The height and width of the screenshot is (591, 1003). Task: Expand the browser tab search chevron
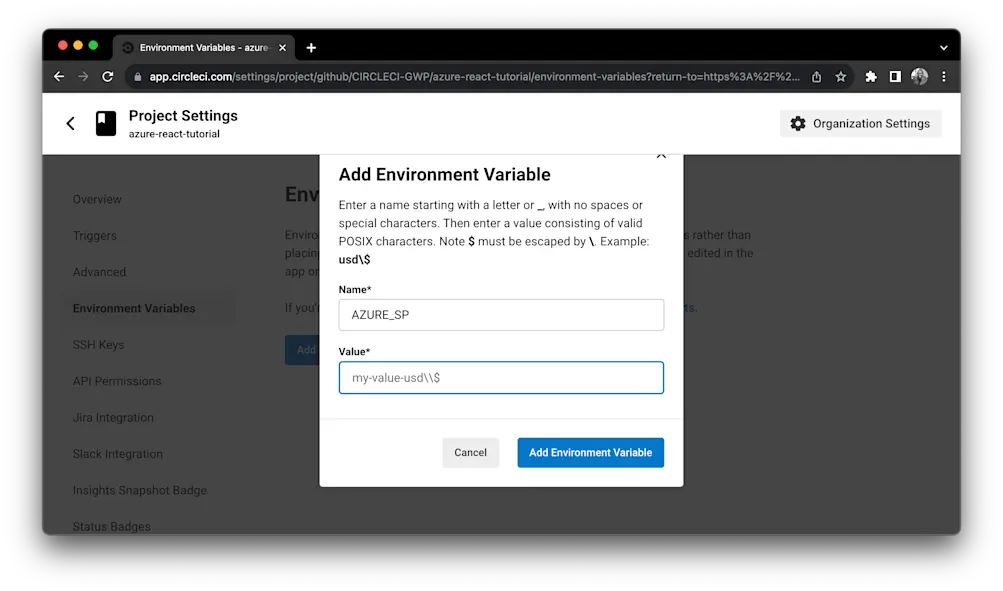[x=942, y=46]
